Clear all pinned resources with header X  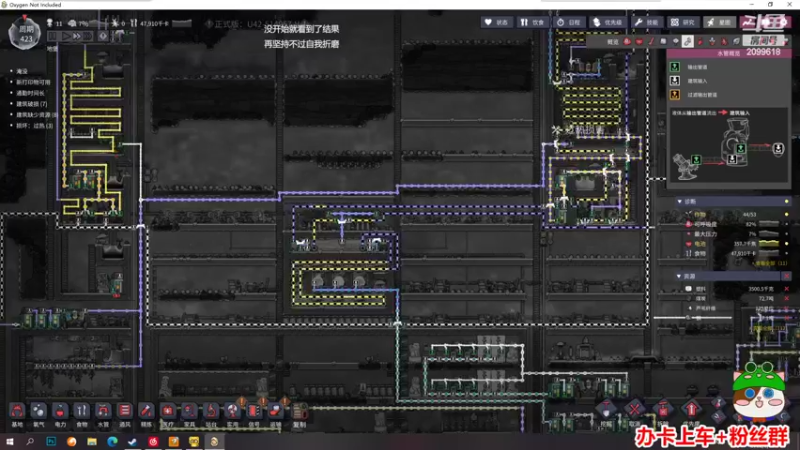786,276
